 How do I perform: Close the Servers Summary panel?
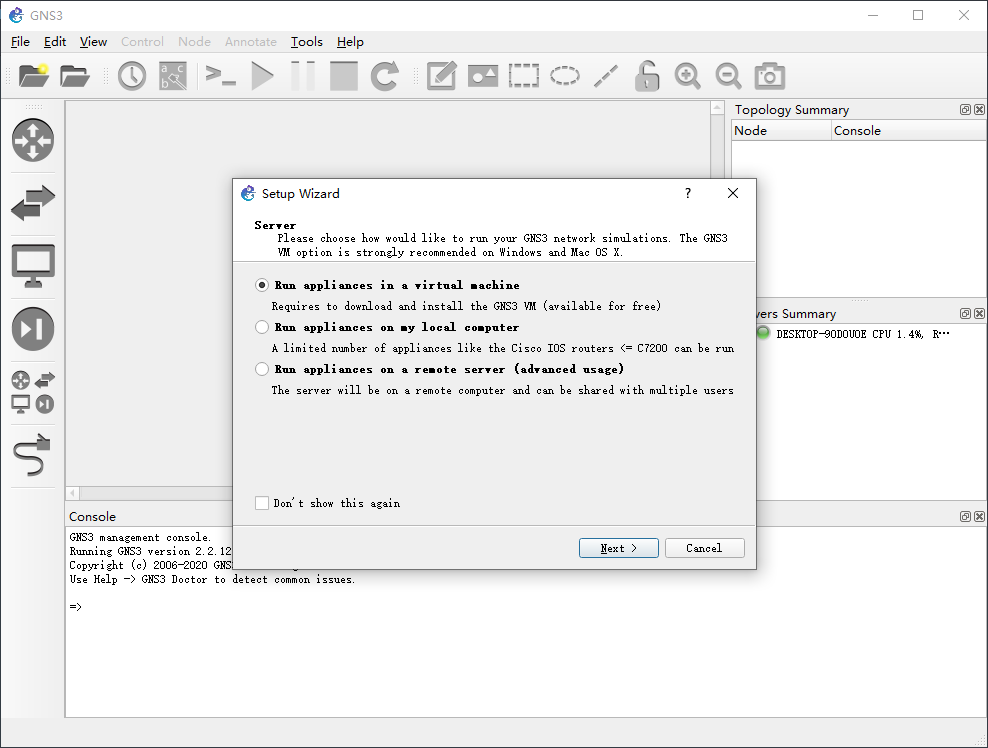(x=979, y=313)
